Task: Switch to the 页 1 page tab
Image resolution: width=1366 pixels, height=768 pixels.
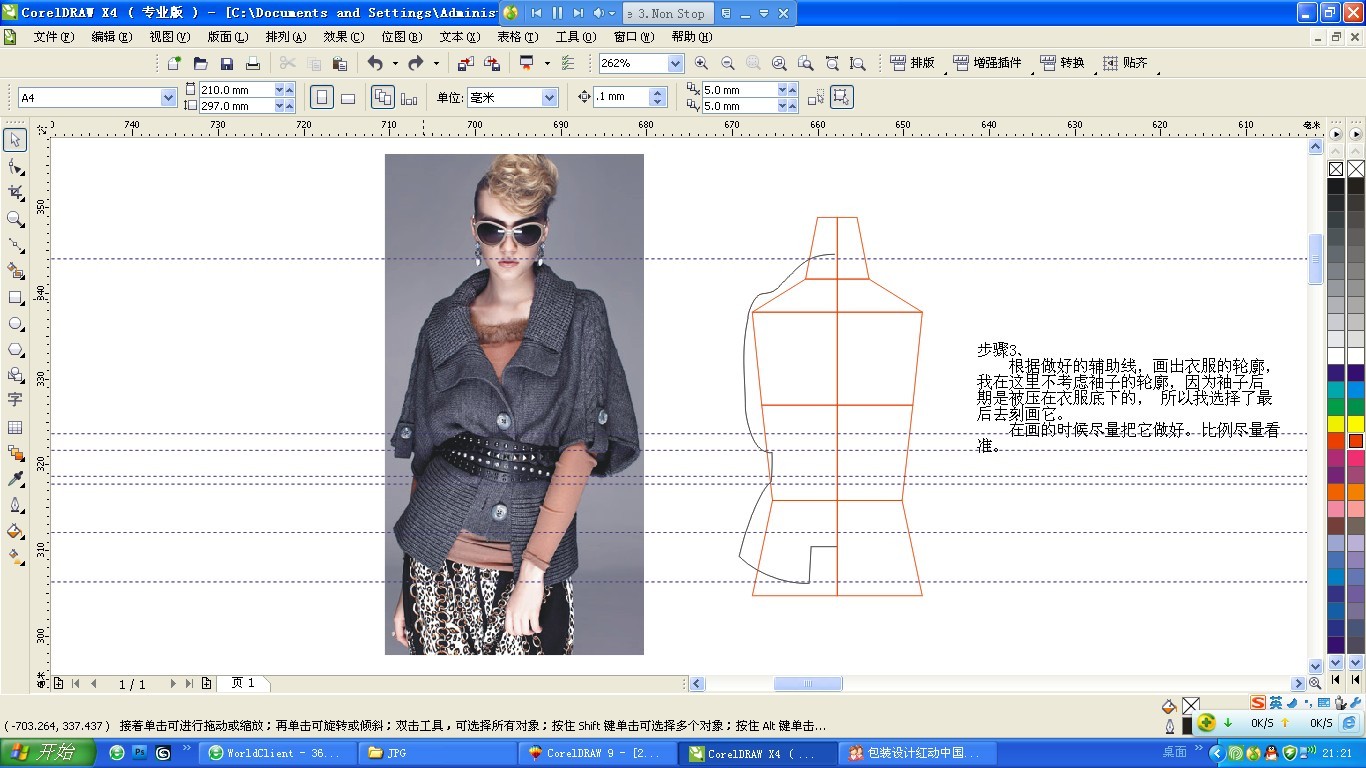Action: click(x=243, y=683)
